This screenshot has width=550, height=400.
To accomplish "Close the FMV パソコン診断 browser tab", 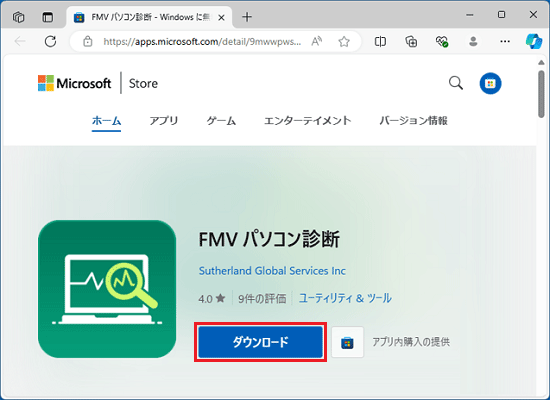I will [x=221, y=18].
